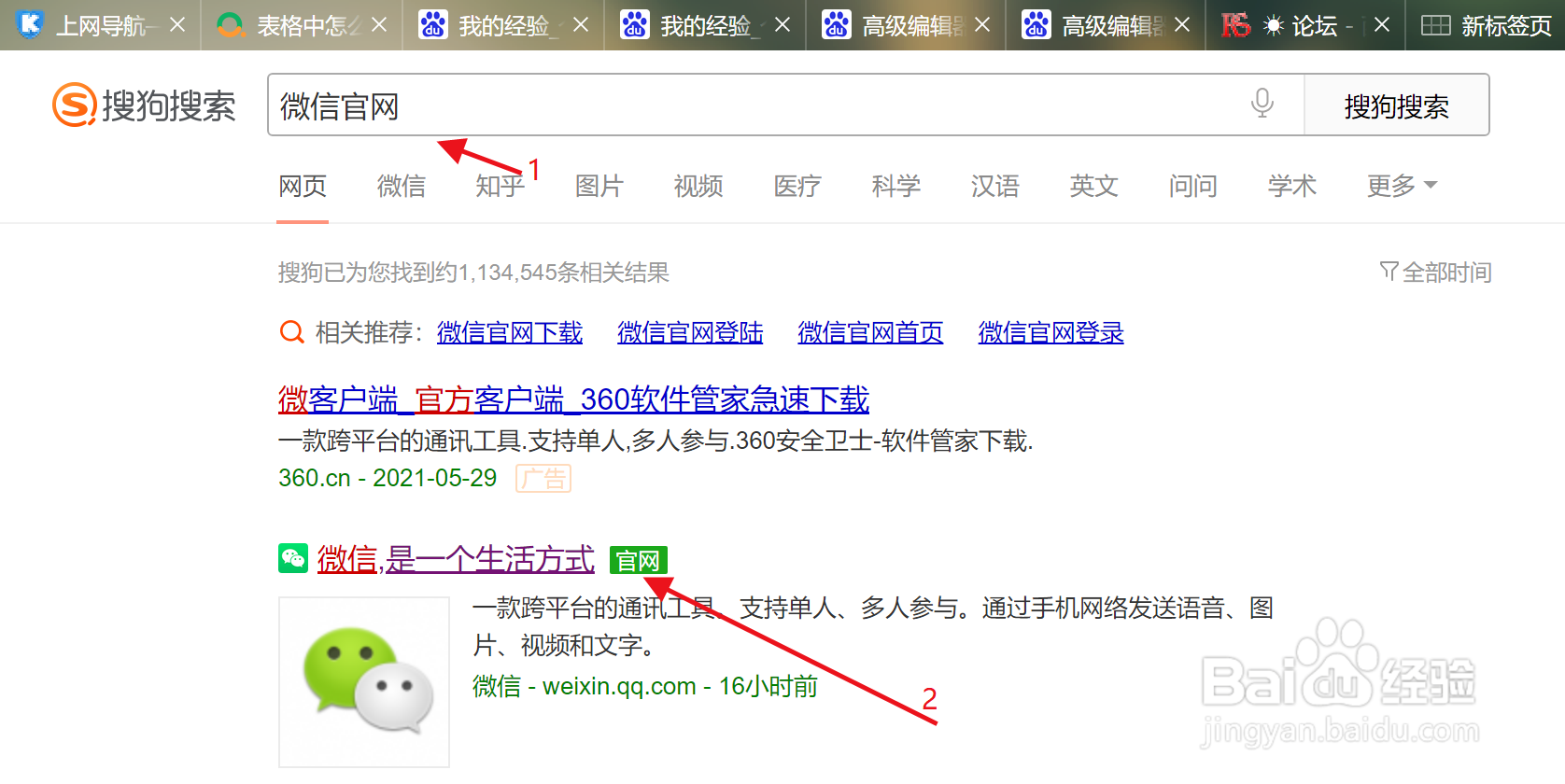Switch to the 表格中怎么 browser tab
Screen dimensions: 1565x784
coord(302,25)
